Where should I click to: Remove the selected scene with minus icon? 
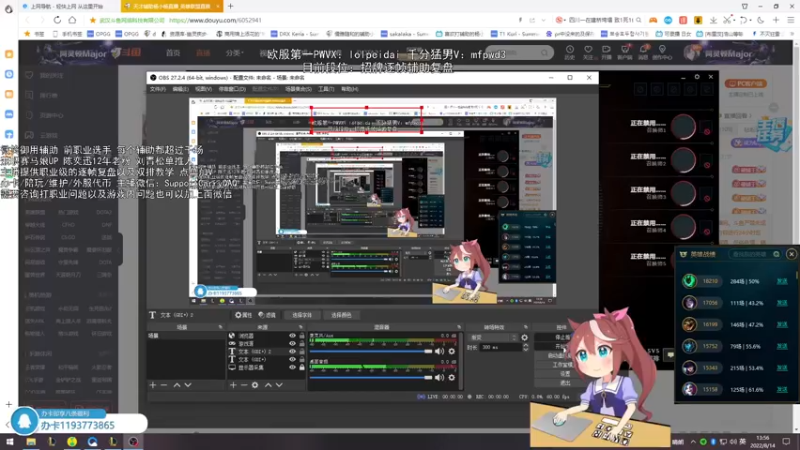click(x=164, y=385)
